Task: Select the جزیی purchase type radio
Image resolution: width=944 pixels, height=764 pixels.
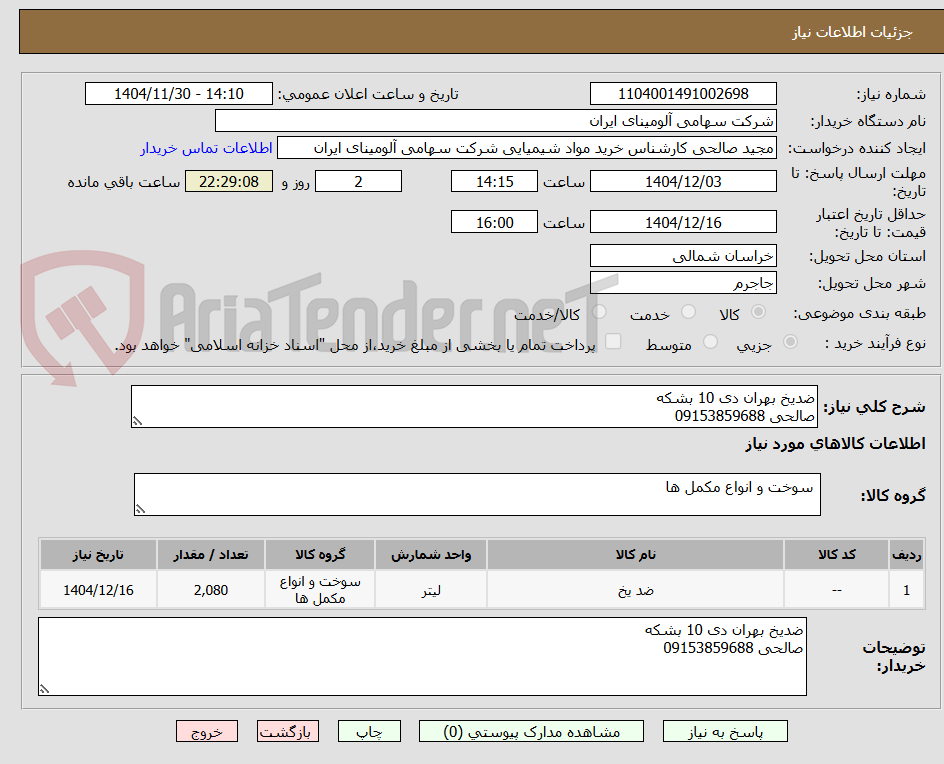Action: point(790,342)
